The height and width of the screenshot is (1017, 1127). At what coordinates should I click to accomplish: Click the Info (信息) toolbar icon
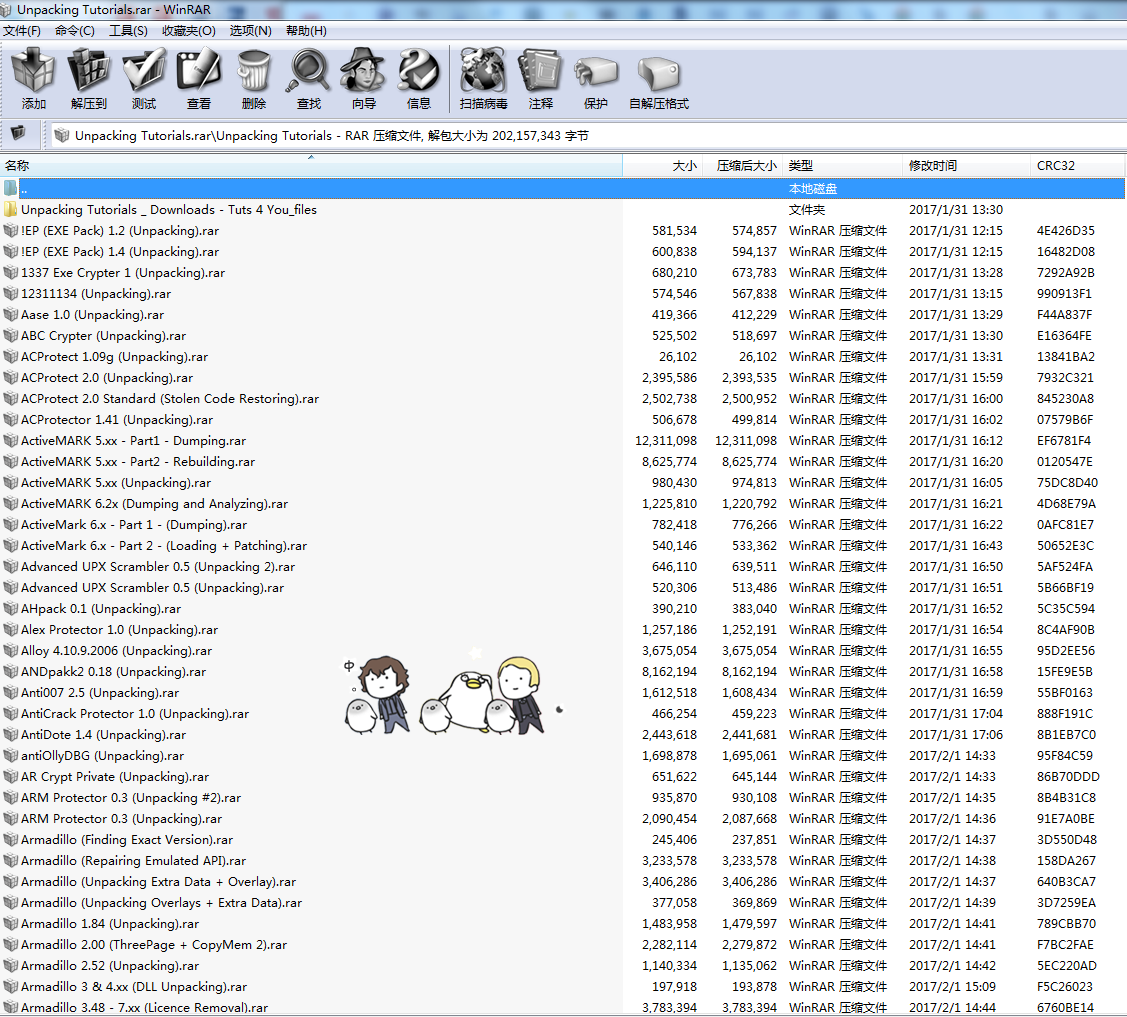[419, 70]
